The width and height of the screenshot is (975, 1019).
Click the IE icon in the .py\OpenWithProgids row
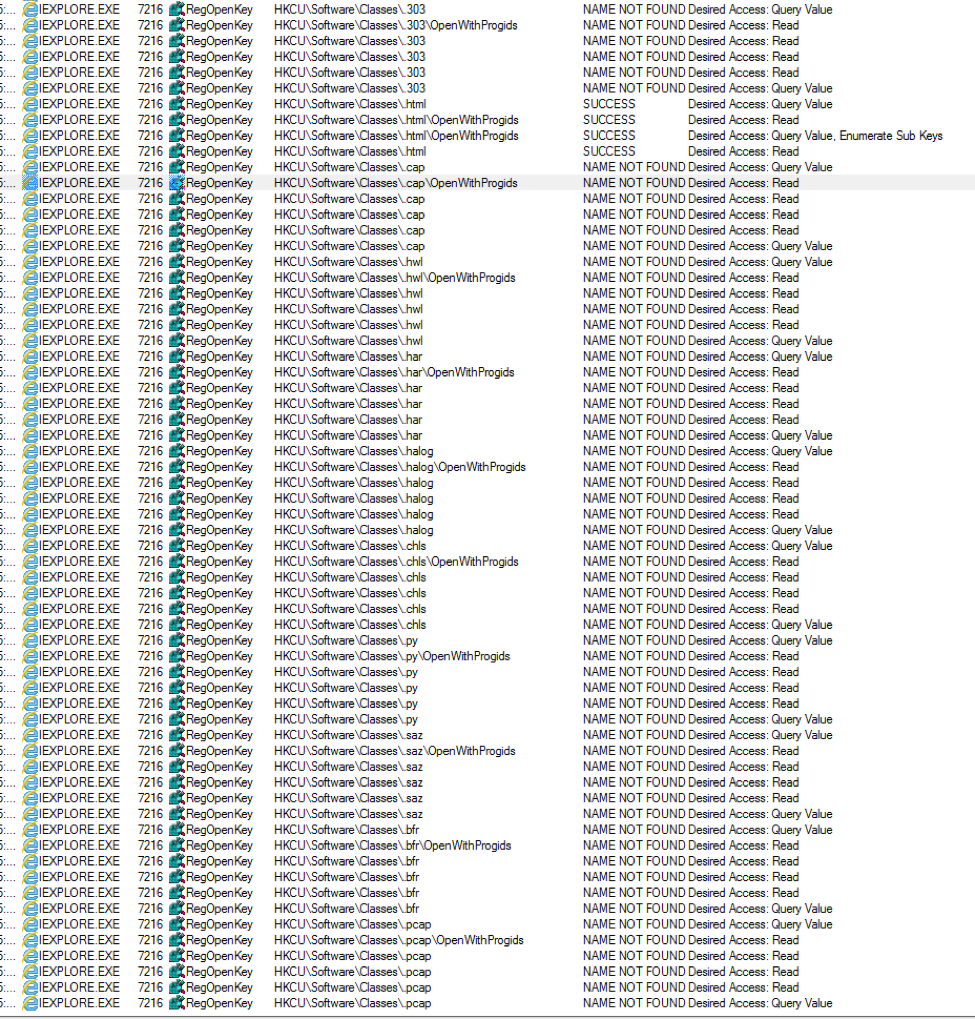click(x=31, y=656)
